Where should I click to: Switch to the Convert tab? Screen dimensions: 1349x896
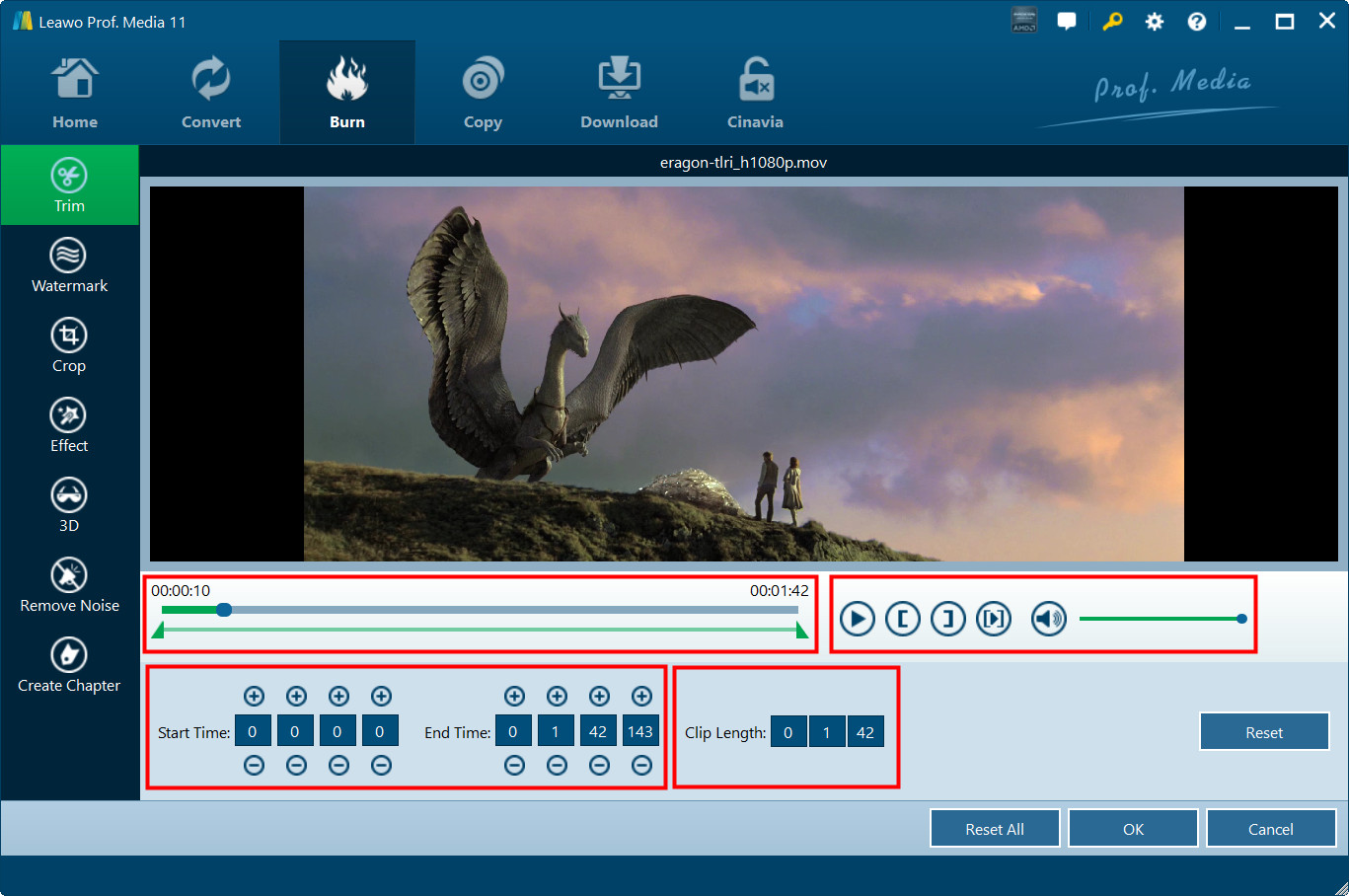coord(211,93)
